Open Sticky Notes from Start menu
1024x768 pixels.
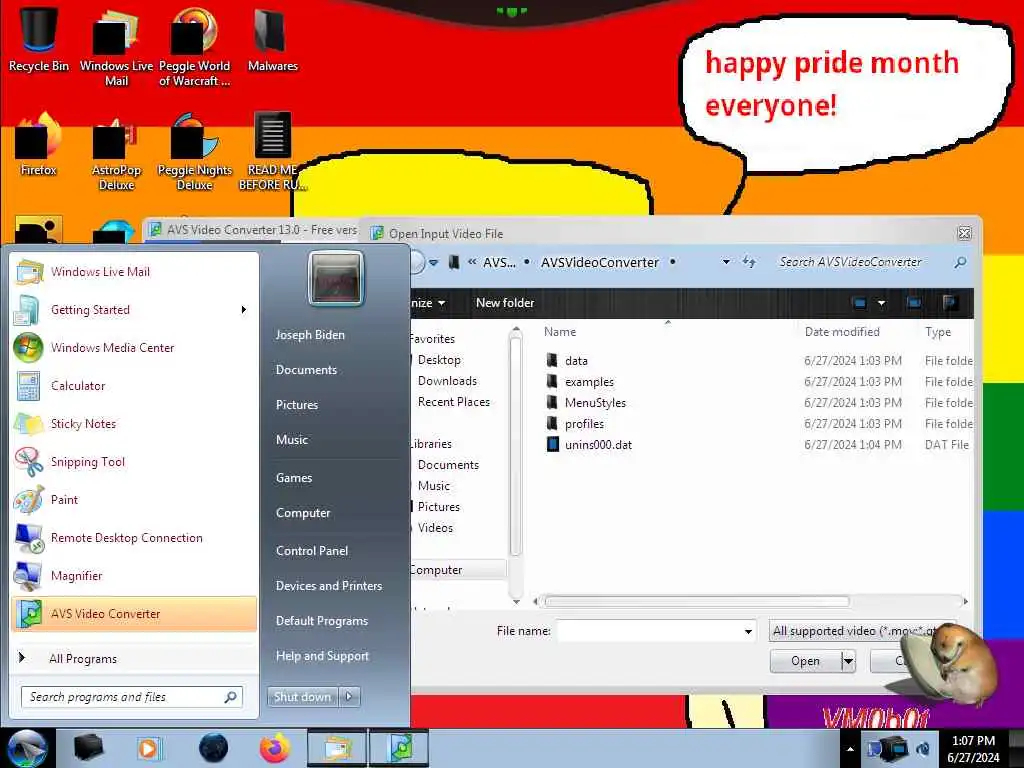click(135, 423)
